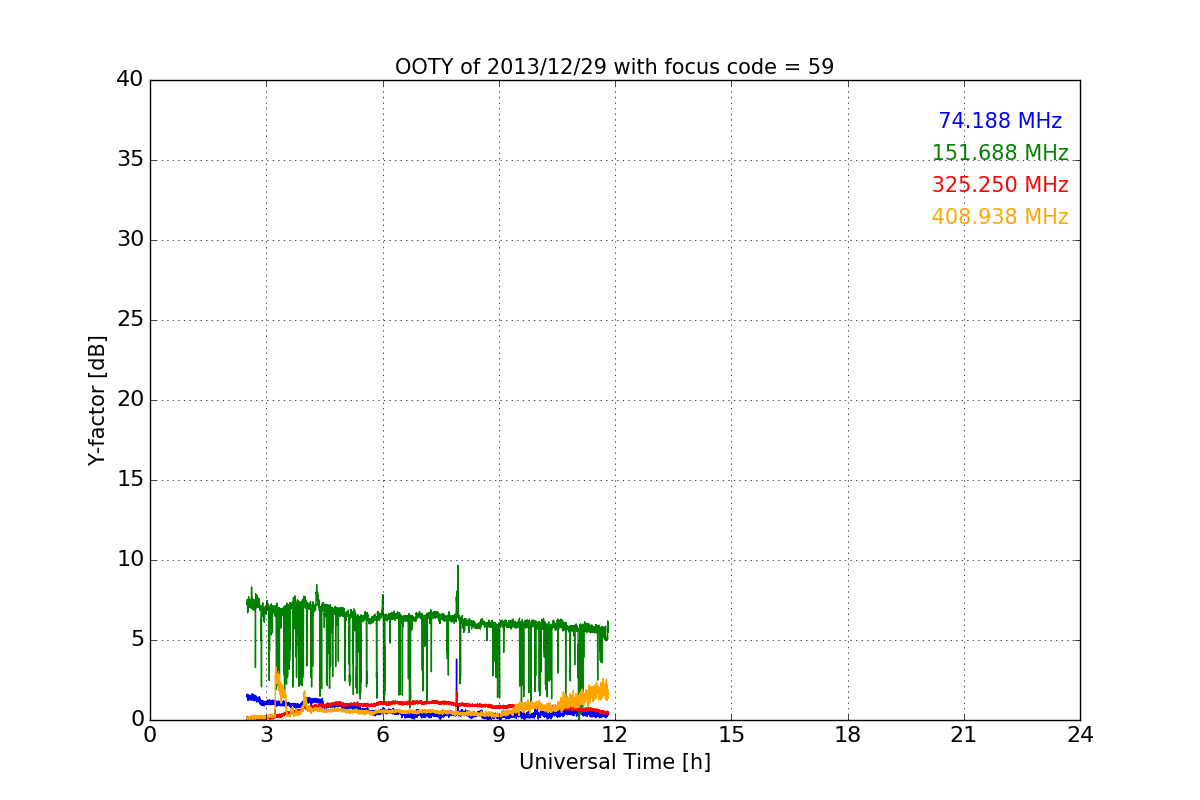Click the y-axis tick label 10

pyautogui.click(x=130, y=560)
